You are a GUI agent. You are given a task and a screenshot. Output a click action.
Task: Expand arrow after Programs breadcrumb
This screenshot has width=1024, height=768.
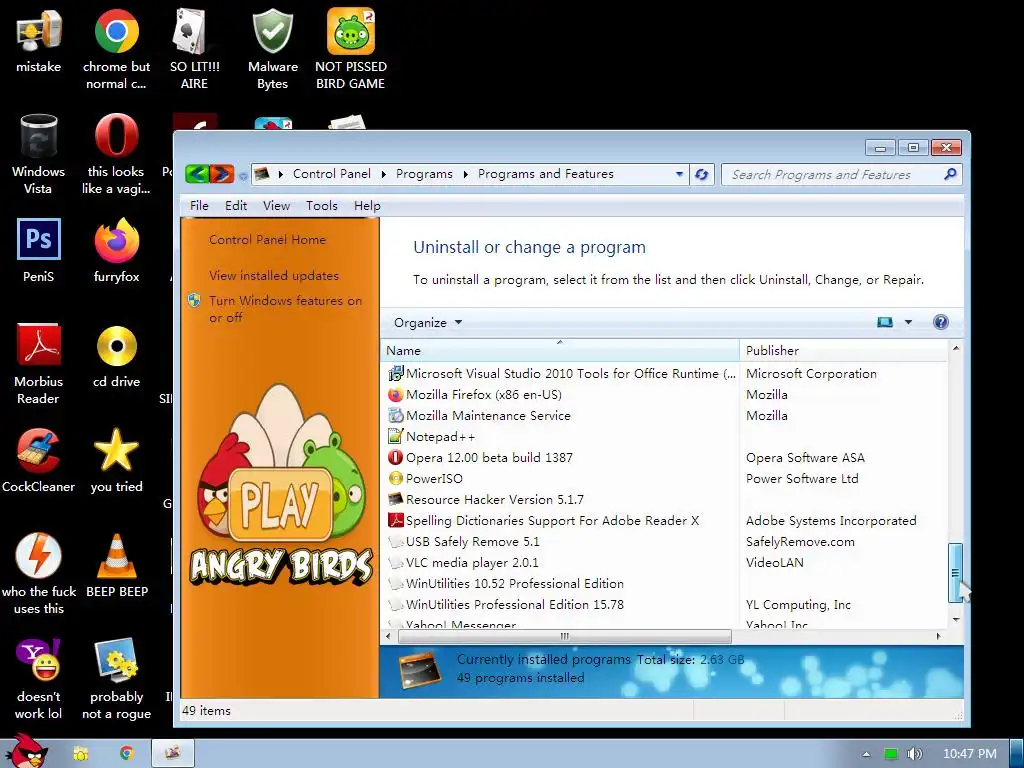pos(466,174)
